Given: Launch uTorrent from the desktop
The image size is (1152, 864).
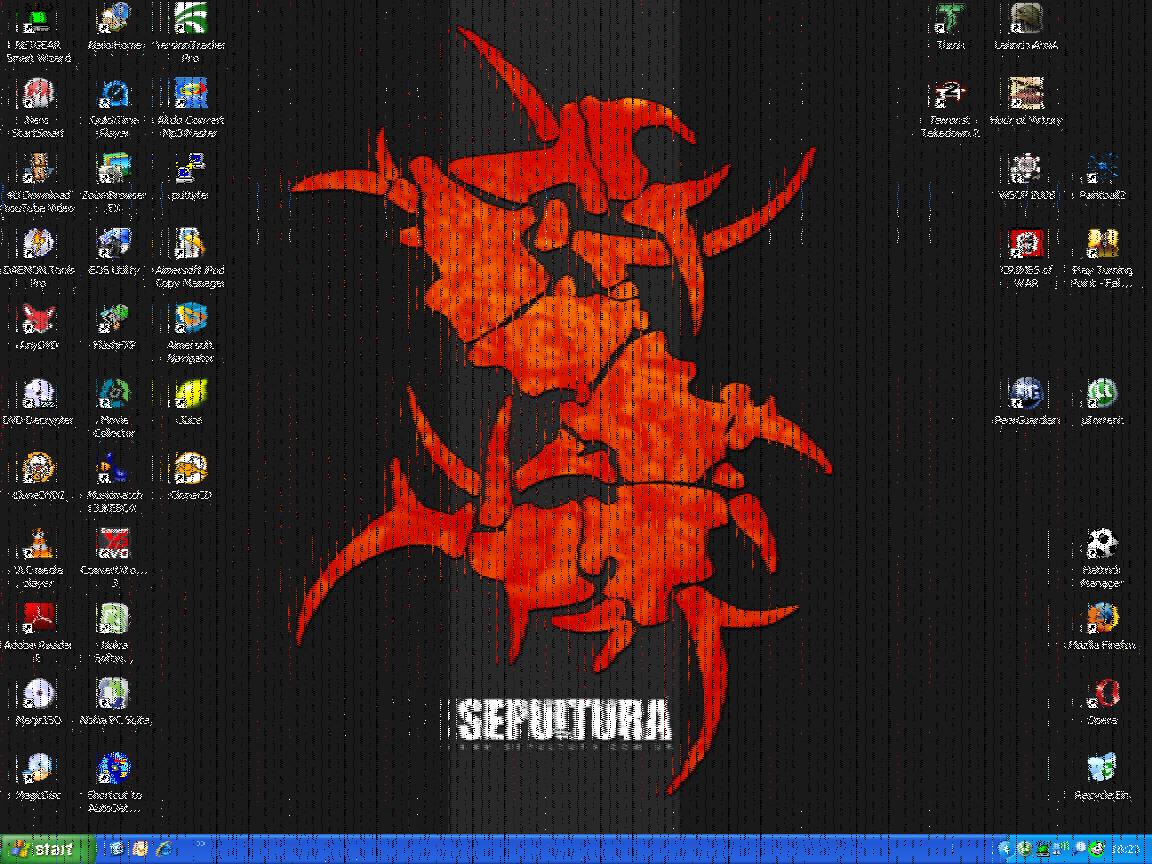Looking at the screenshot, I should (x=1102, y=403).
